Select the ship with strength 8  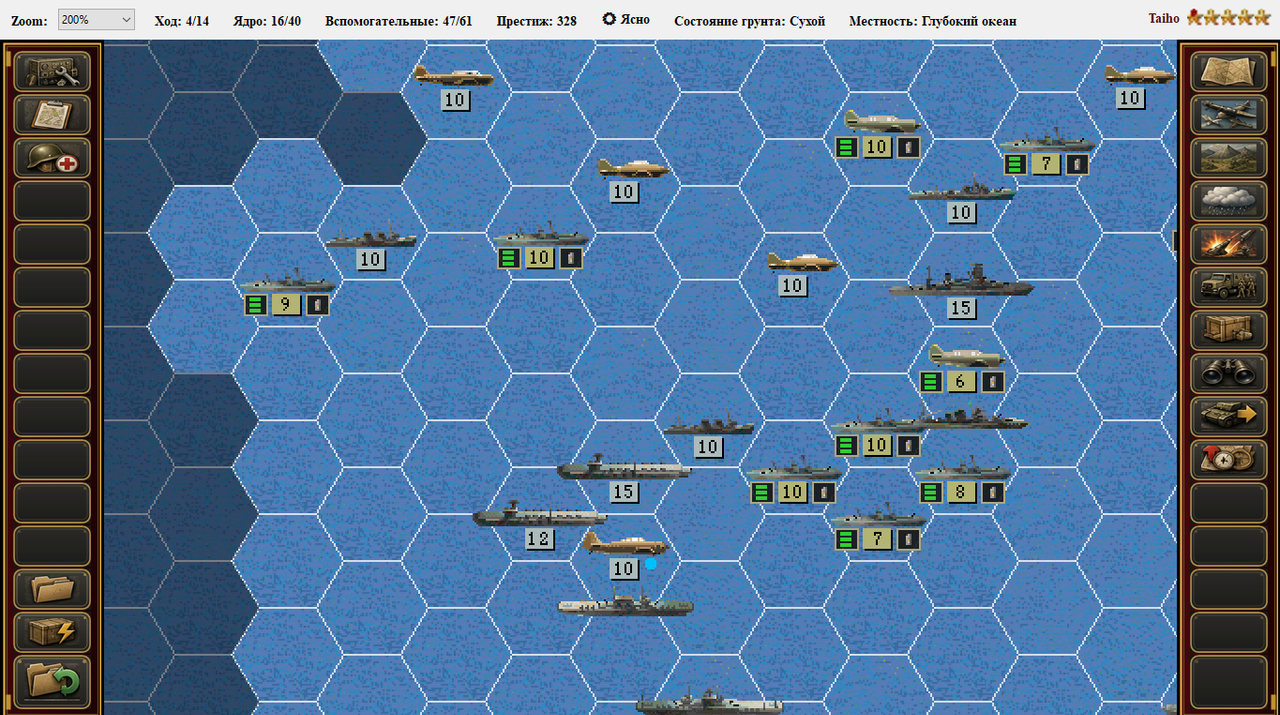tap(962, 469)
